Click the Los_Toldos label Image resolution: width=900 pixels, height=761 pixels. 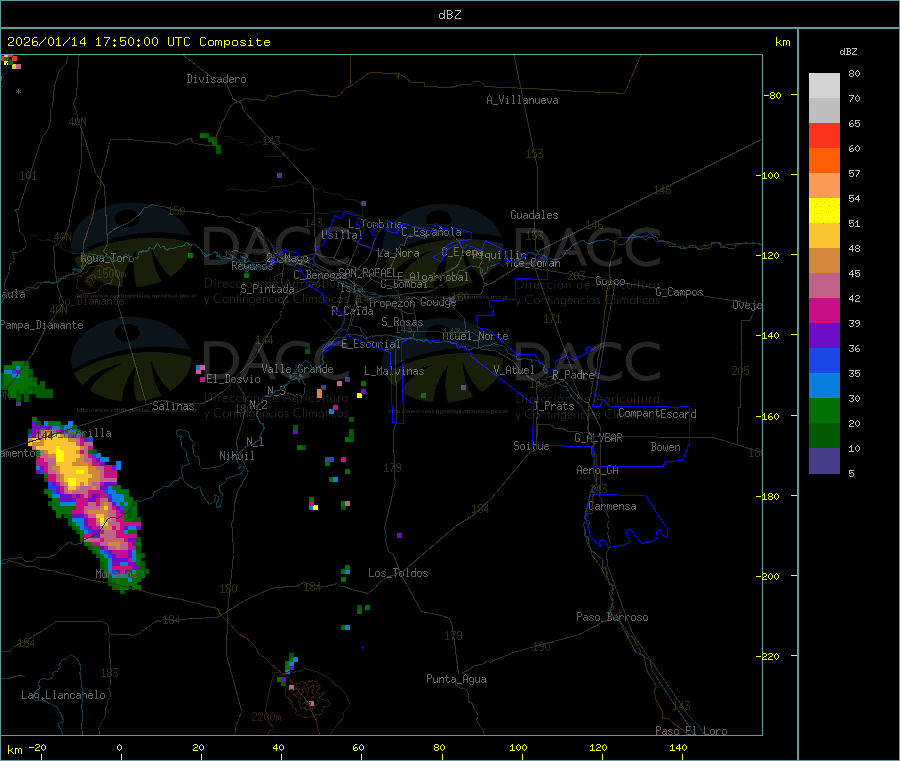pyautogui.click(x=398, y=573)
